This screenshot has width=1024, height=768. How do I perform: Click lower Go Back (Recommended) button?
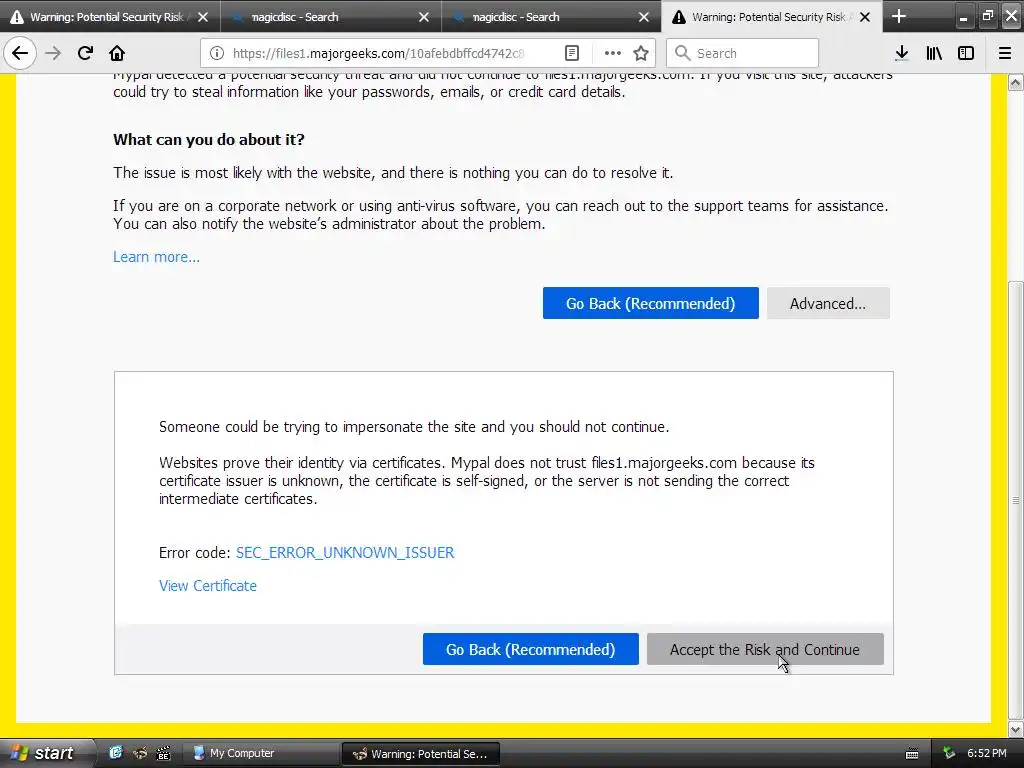click(x=530, y=649)
